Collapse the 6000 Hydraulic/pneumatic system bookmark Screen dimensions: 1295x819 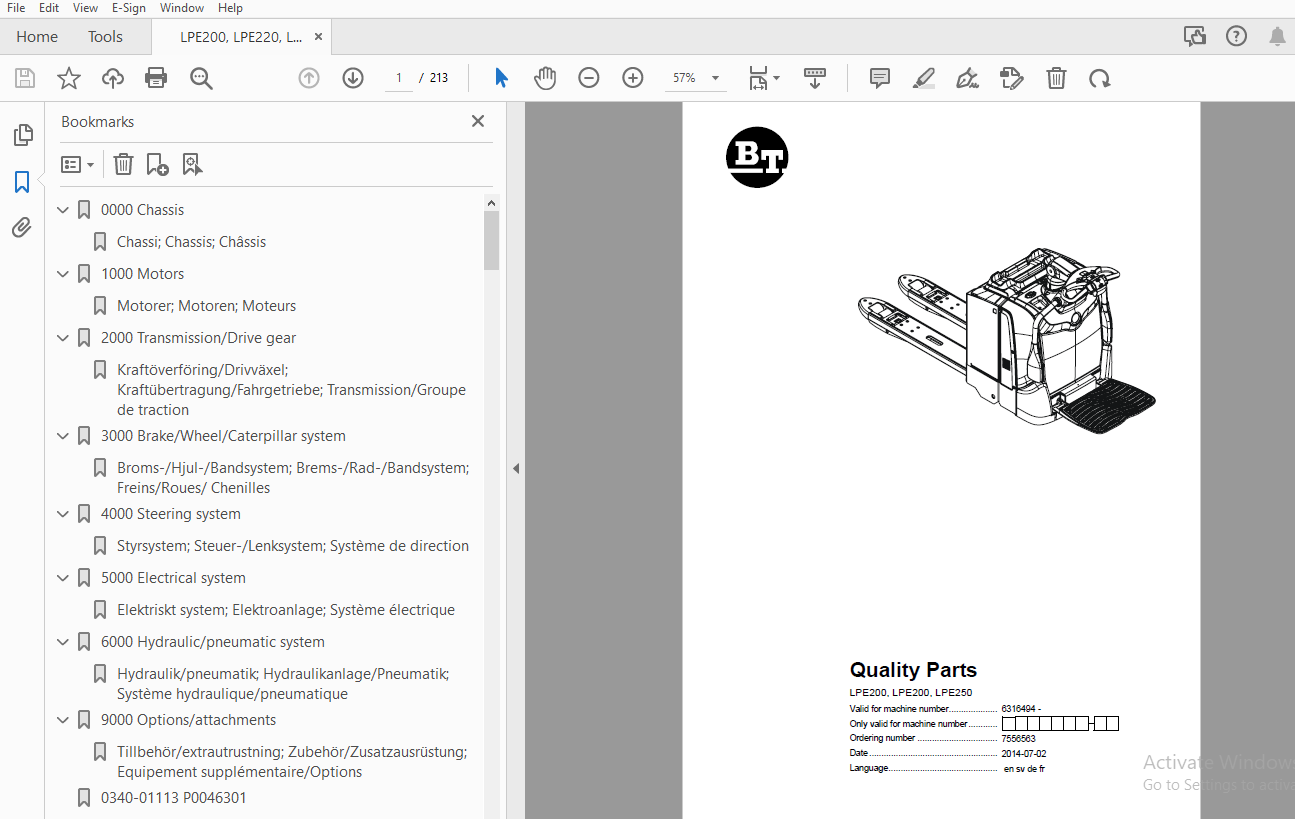pyautogui.click(x=63, y=642)
